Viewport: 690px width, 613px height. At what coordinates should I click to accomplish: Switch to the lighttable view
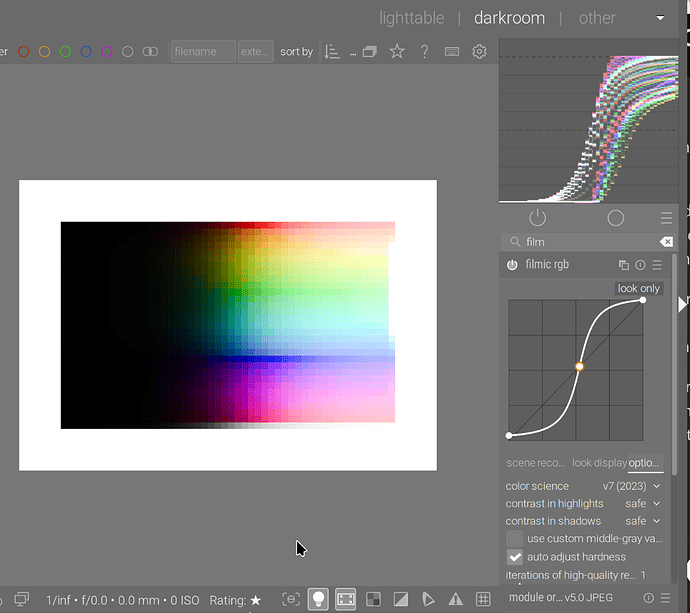[x=413, y=18]
